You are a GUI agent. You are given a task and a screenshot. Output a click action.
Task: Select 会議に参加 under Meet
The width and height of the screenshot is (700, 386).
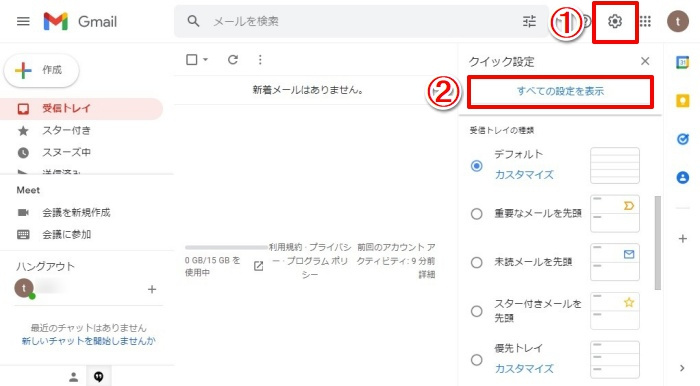[67, 234]
